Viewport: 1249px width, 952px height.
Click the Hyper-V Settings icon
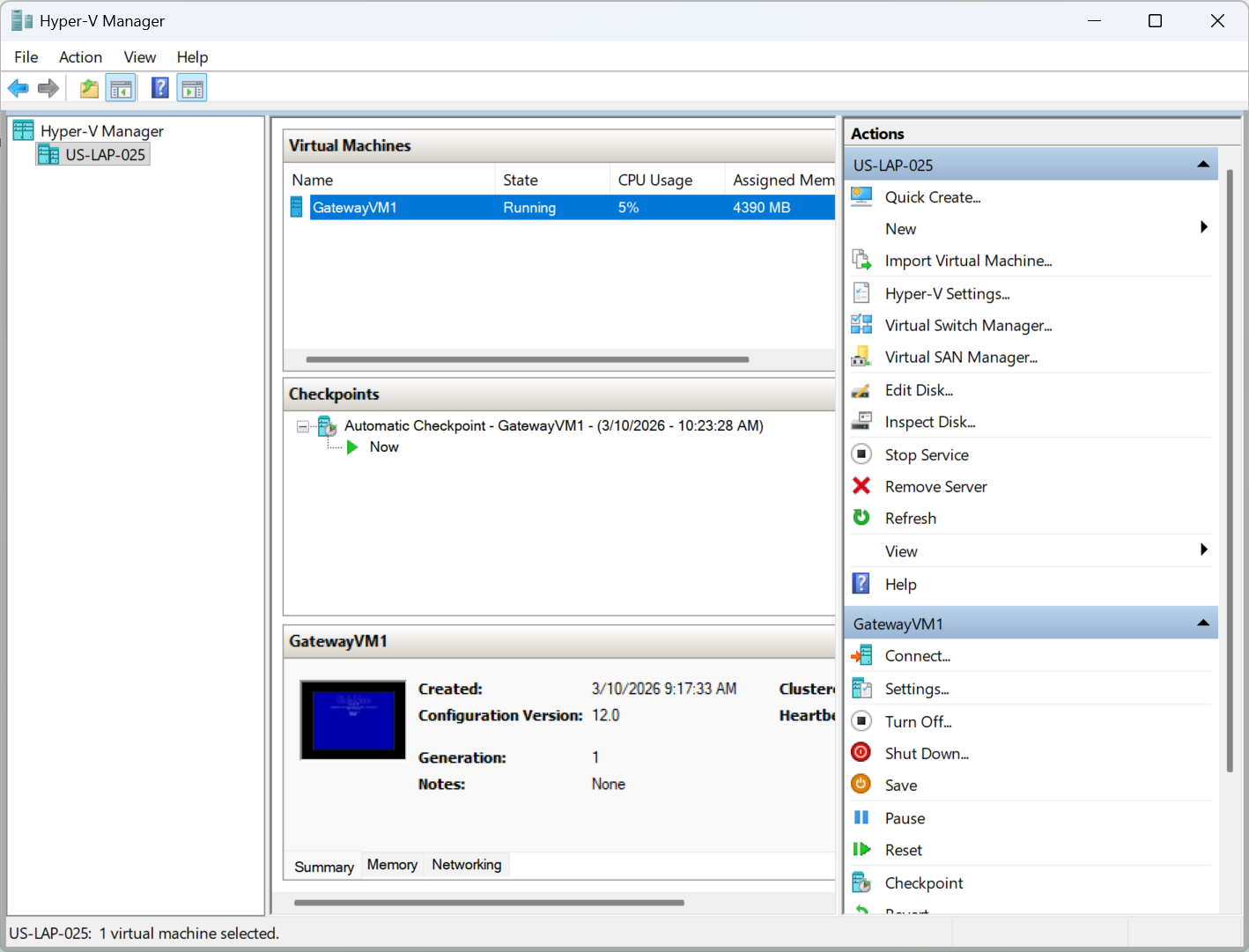click(861, 292)
